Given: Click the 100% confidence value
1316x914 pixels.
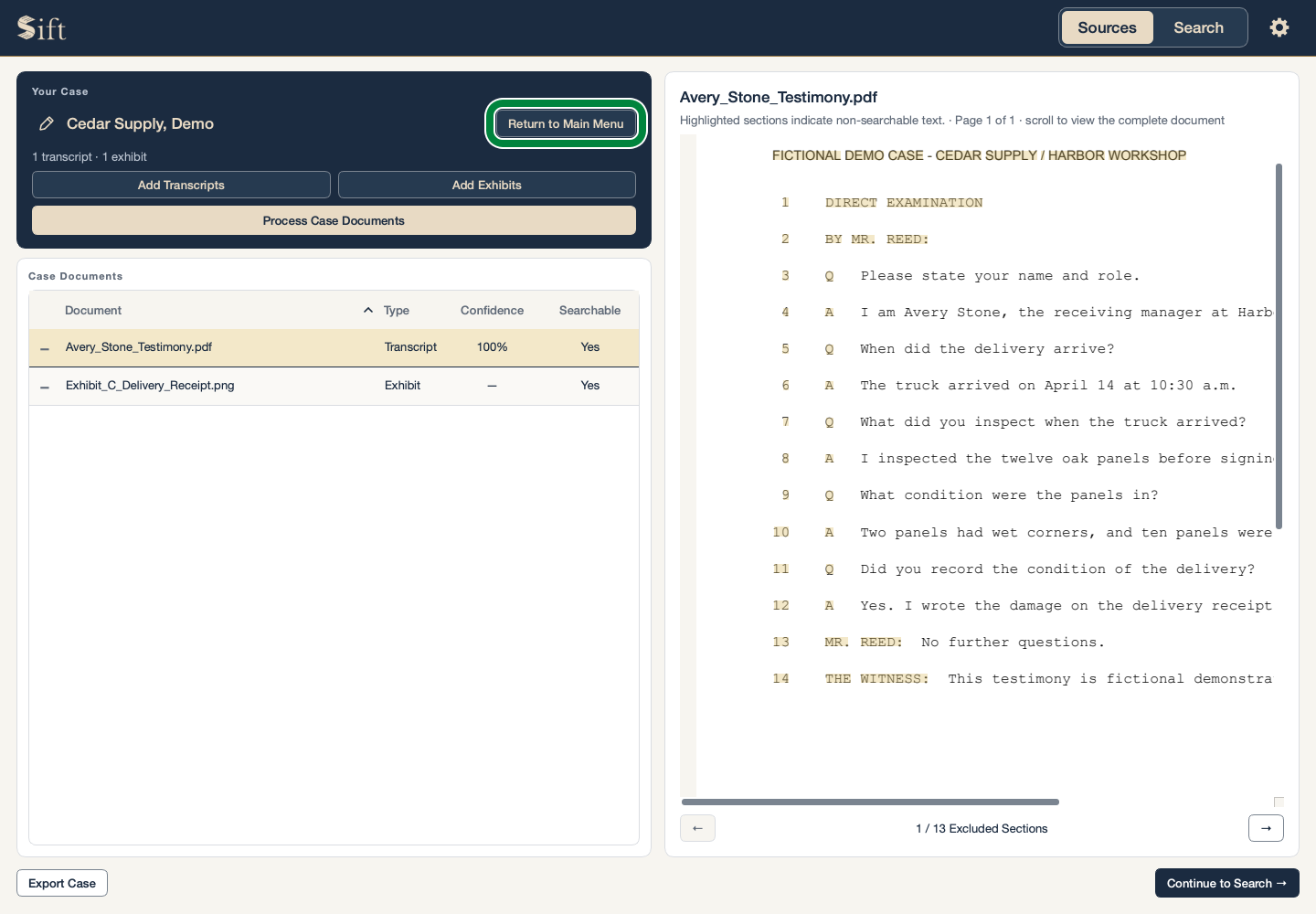Looking at the screenshot, I should click(x=492, y=347).
